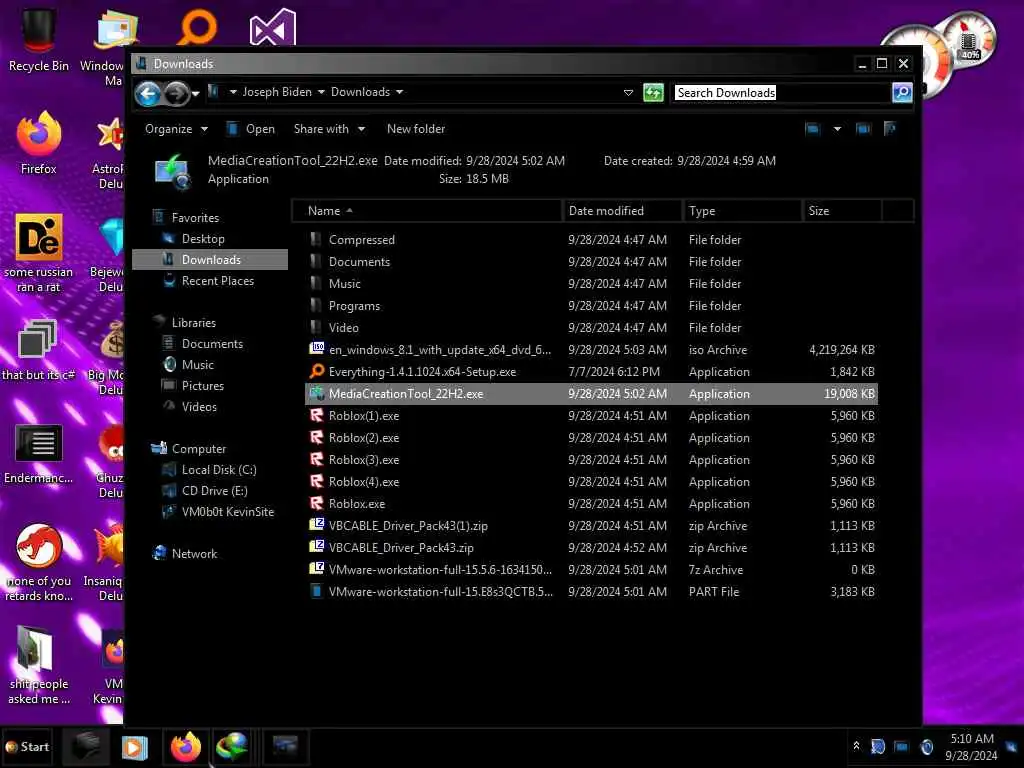Expand the Downloads breadcrumb arrow
The width and height of the screenshot is (1024, 768).
pyautogui.click(x=400, y=92)
